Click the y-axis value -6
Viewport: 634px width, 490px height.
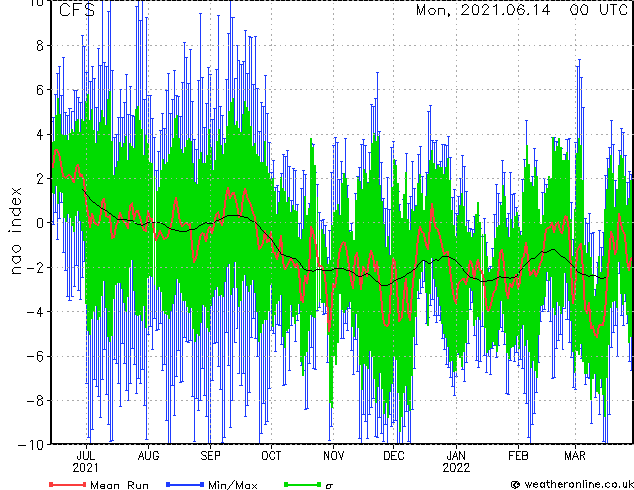35,356
